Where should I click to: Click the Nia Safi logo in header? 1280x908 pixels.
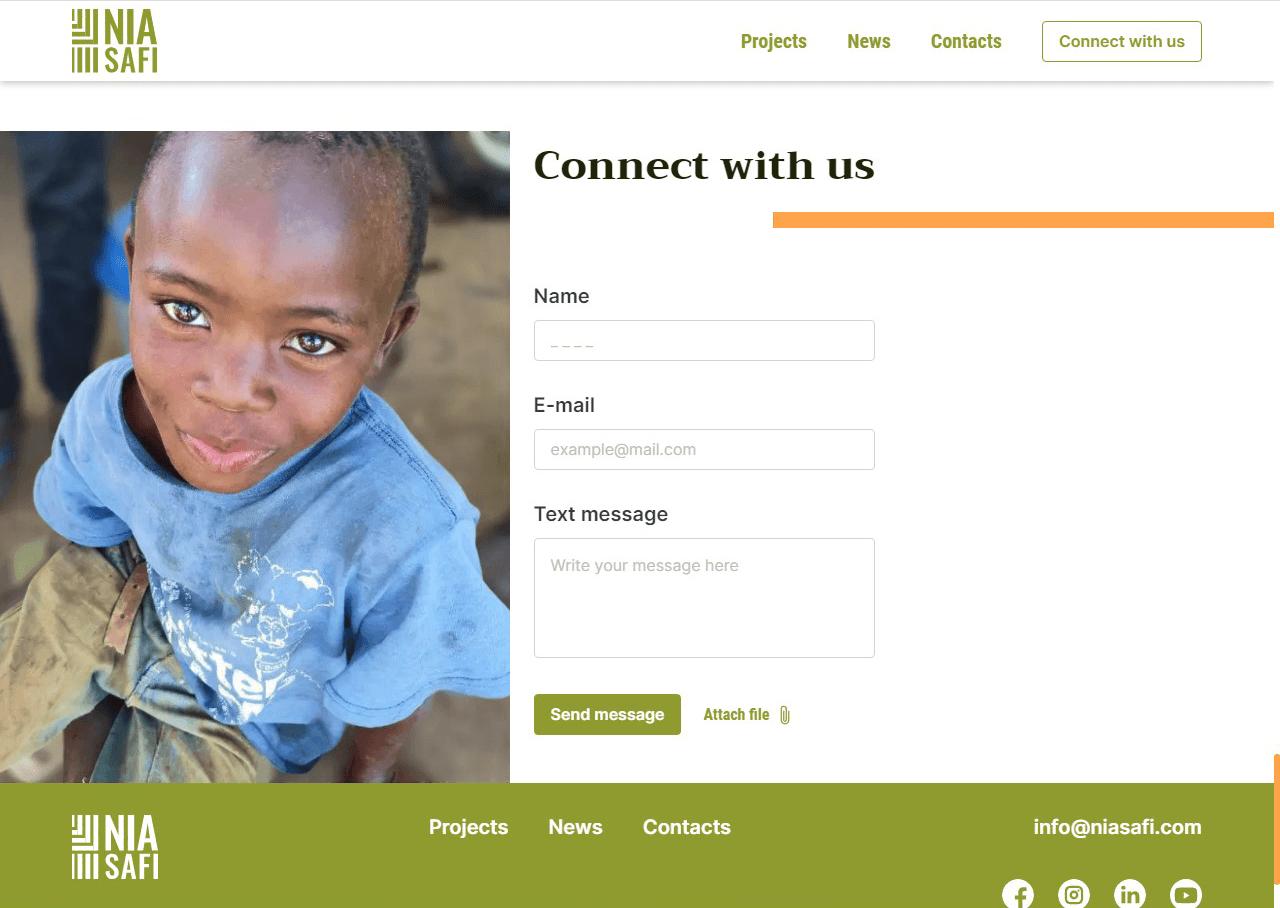click(114, 41)
